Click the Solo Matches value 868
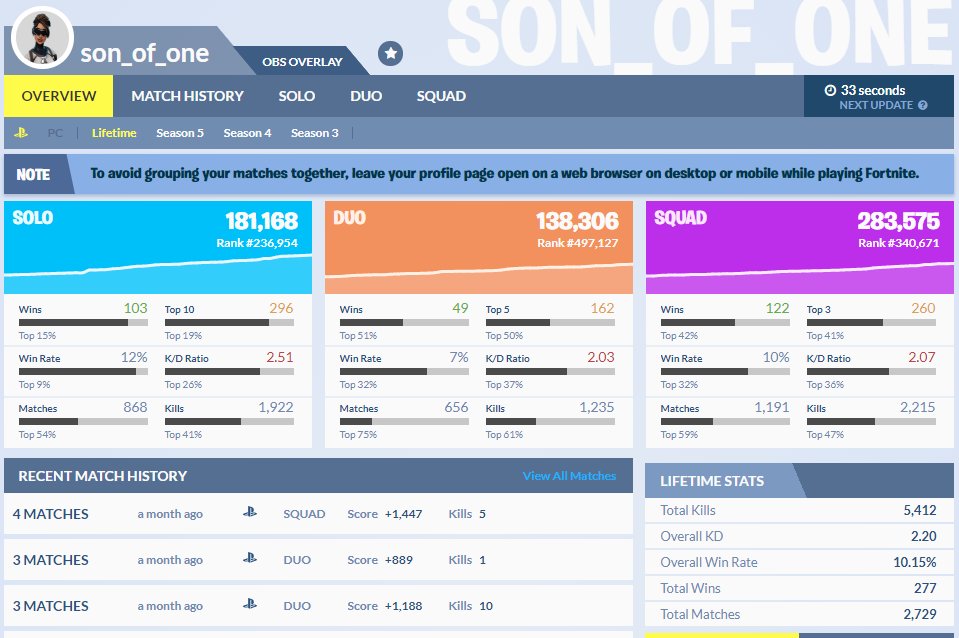The width and height of the screenshot is (959, 638). (135, 407)
